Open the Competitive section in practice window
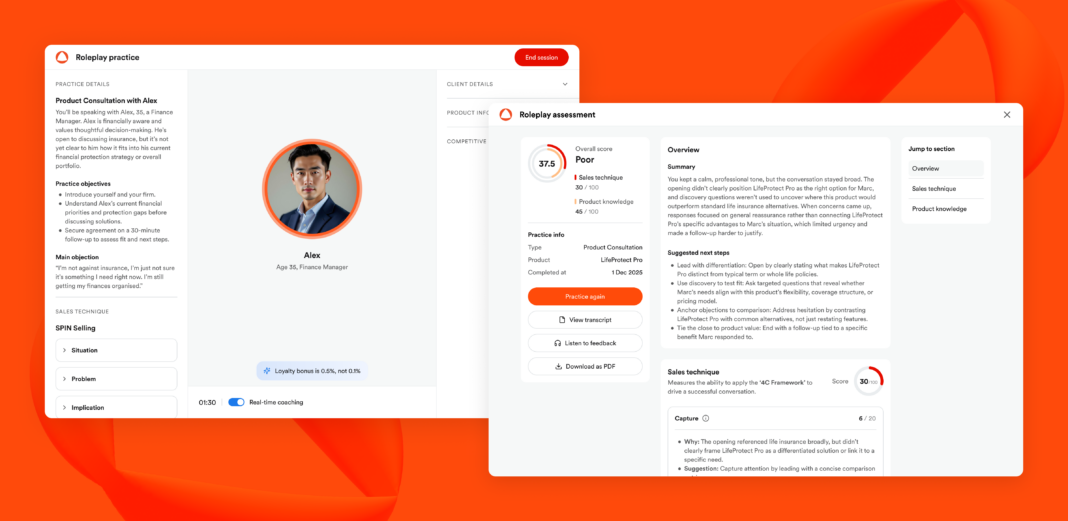 (x=467, y=141)
